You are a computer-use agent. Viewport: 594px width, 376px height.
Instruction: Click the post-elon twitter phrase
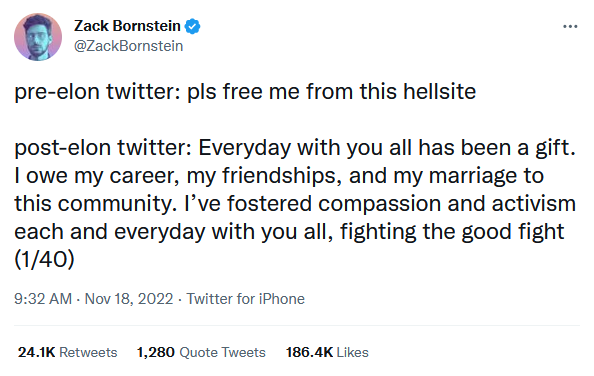tap(103, 147)
